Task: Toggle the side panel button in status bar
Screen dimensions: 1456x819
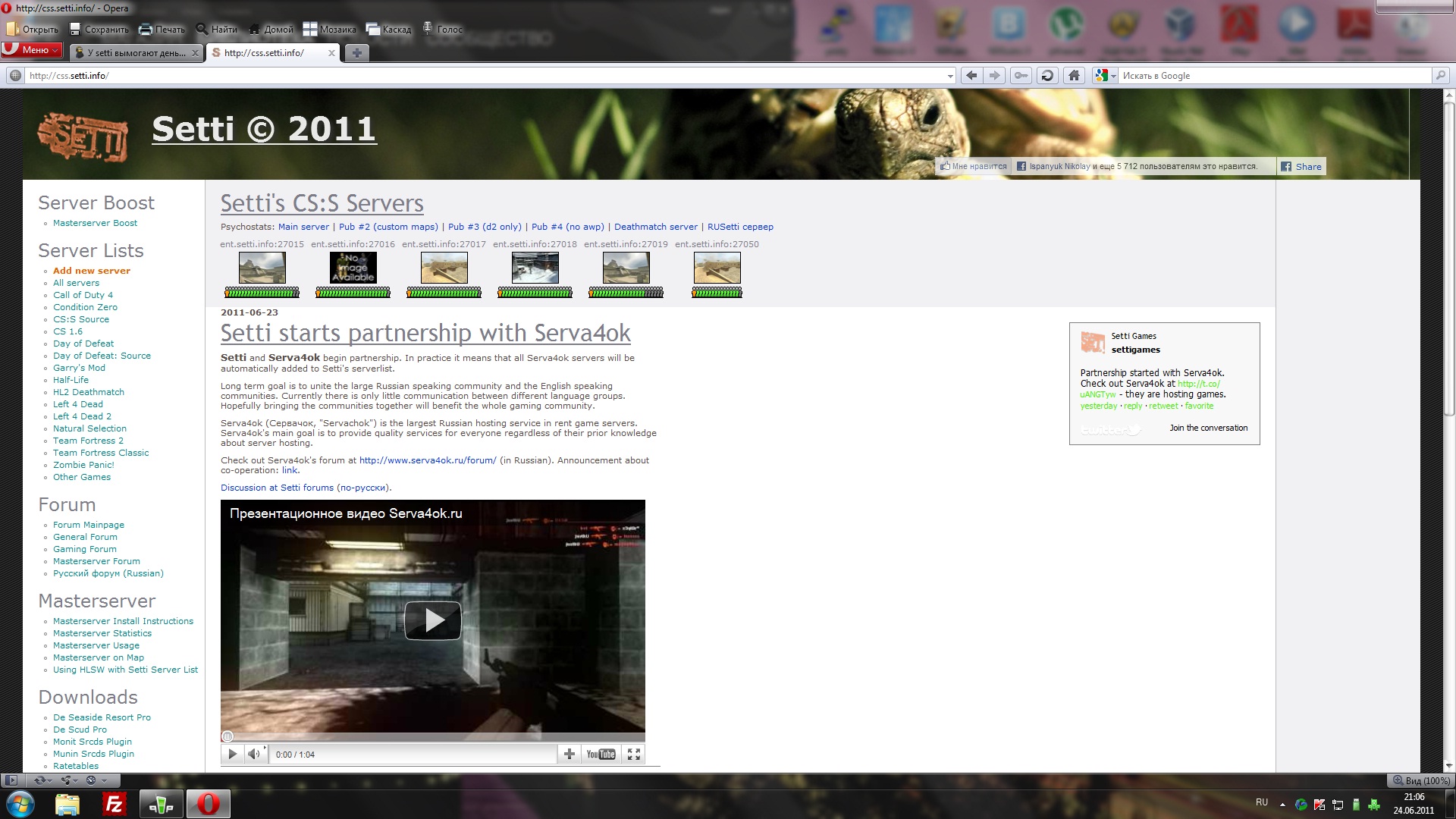Action: [11, 780]
